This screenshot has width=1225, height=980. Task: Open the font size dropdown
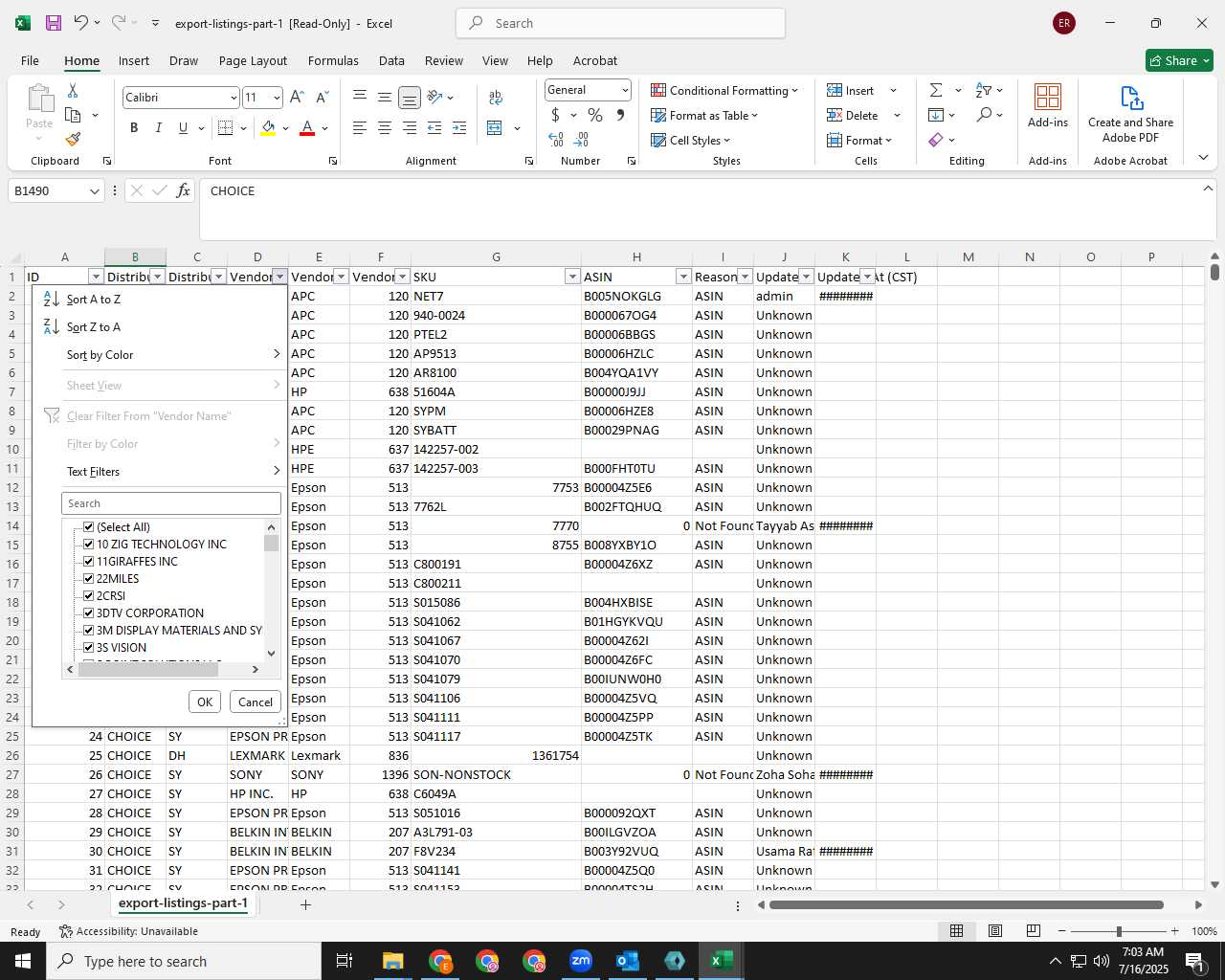point(277,98)
